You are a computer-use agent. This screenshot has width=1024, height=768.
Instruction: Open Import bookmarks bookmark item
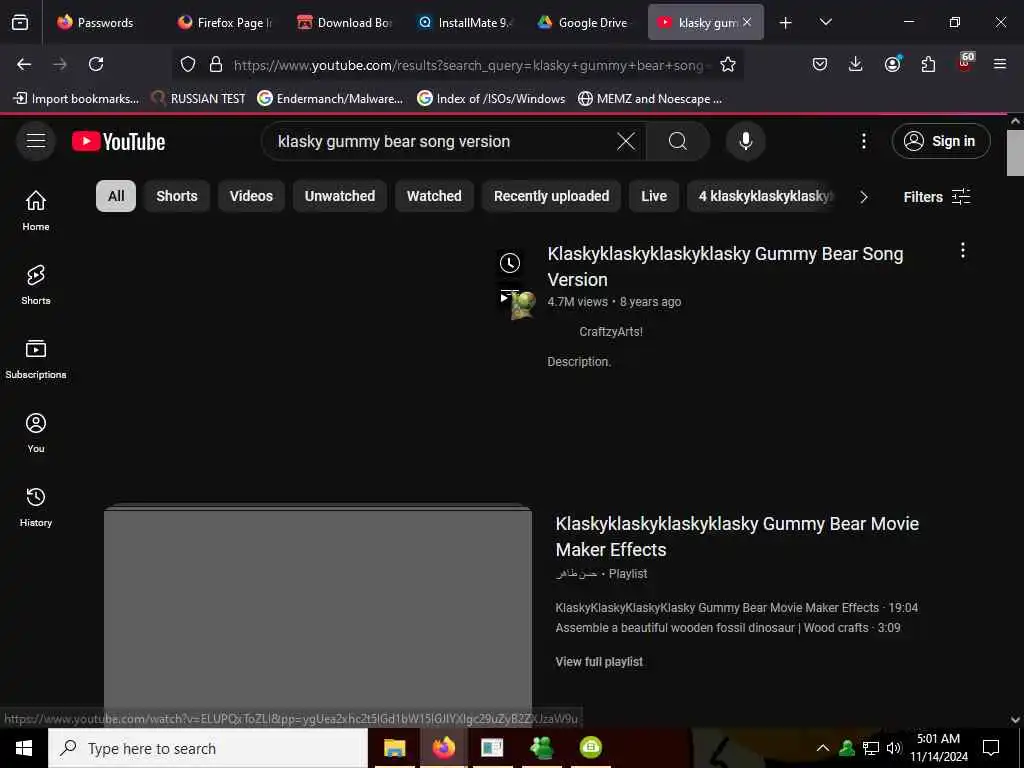(76, 99)
